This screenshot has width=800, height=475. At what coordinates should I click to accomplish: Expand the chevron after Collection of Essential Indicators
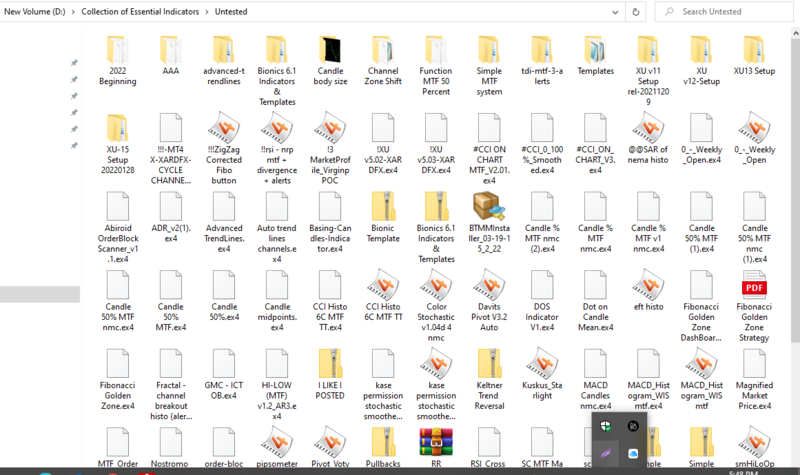click(207, 12)
